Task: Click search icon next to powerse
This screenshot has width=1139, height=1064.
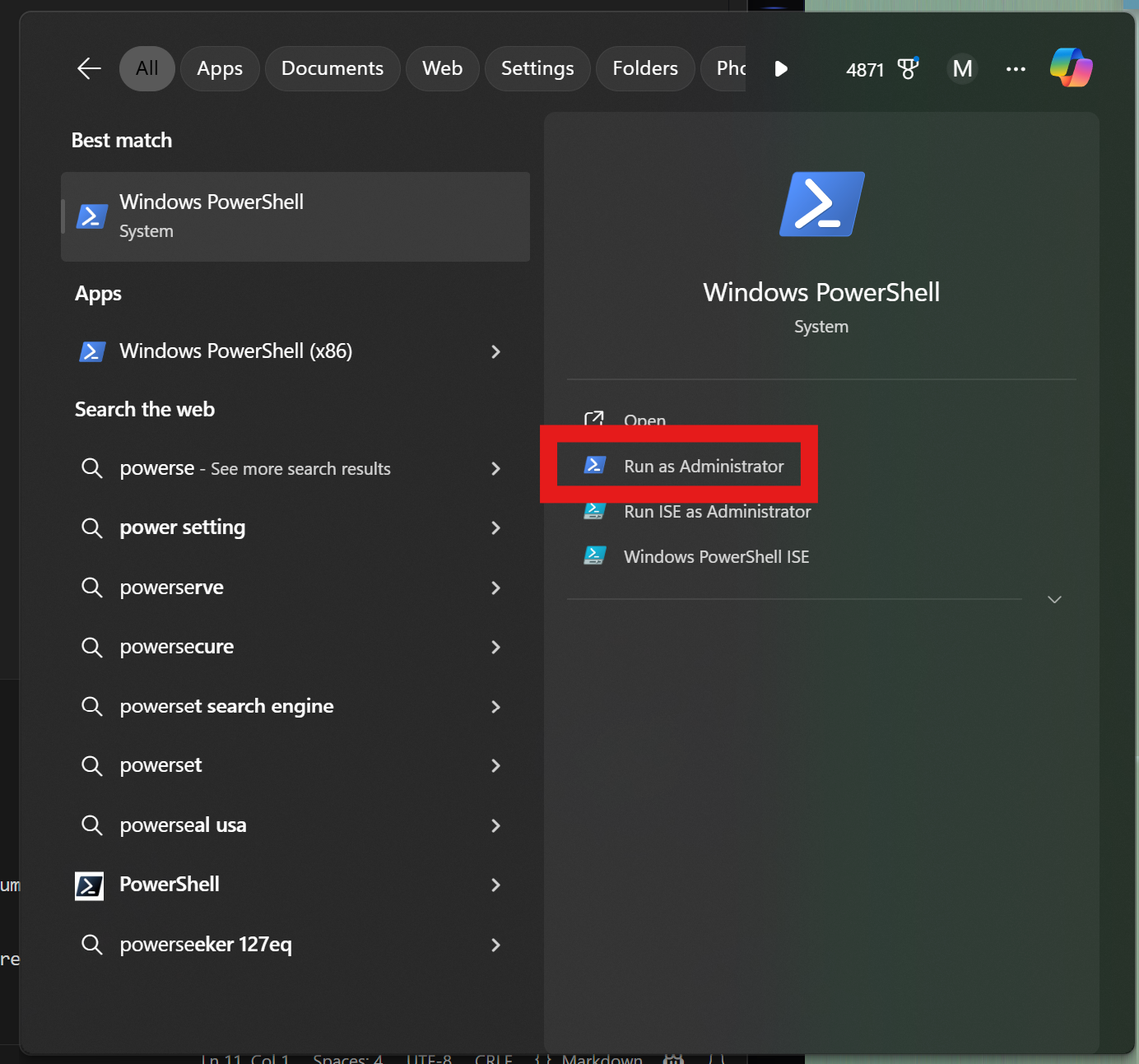Action: (91, 468)
